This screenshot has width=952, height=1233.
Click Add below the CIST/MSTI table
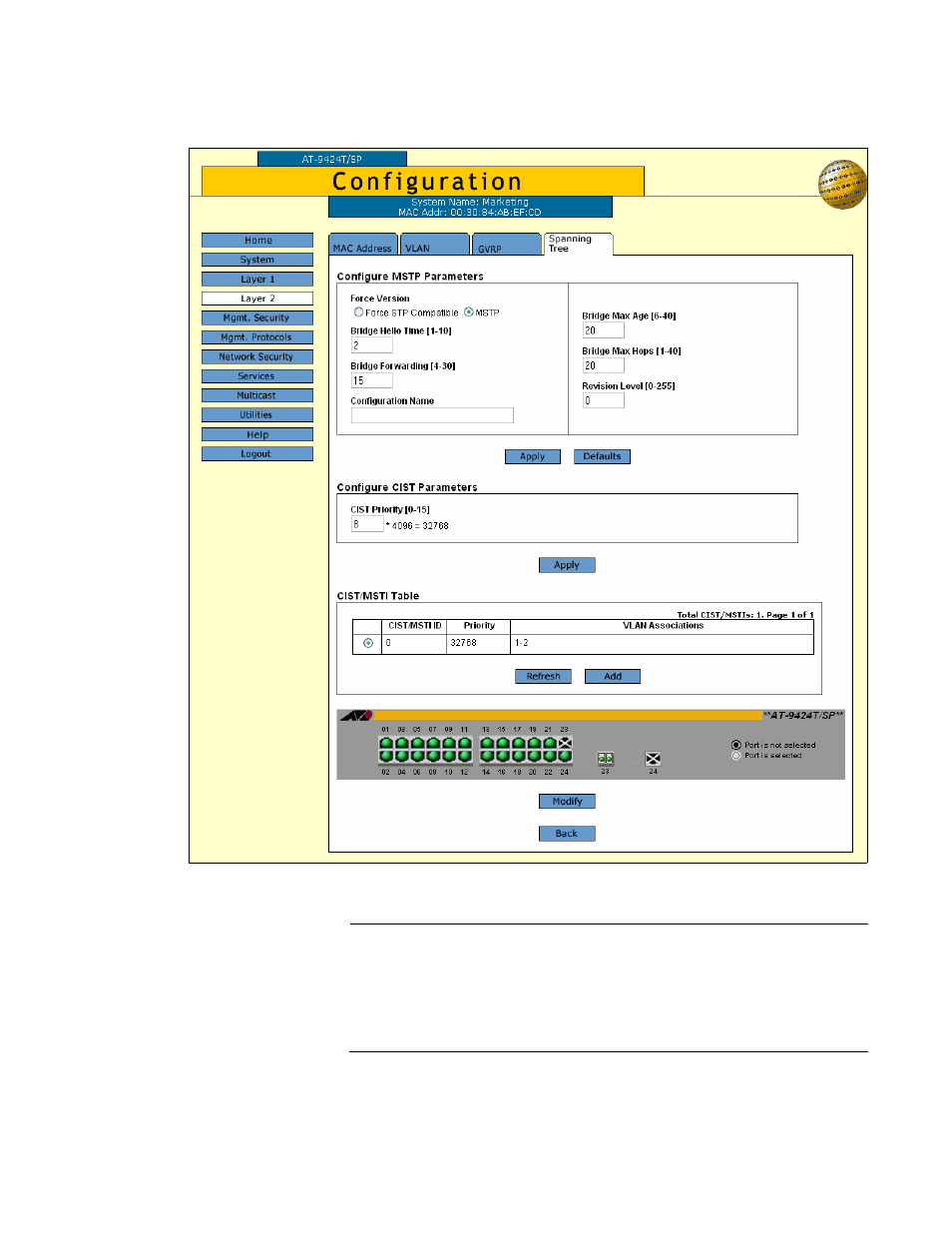pyautogui.click(x=613, y=676)
